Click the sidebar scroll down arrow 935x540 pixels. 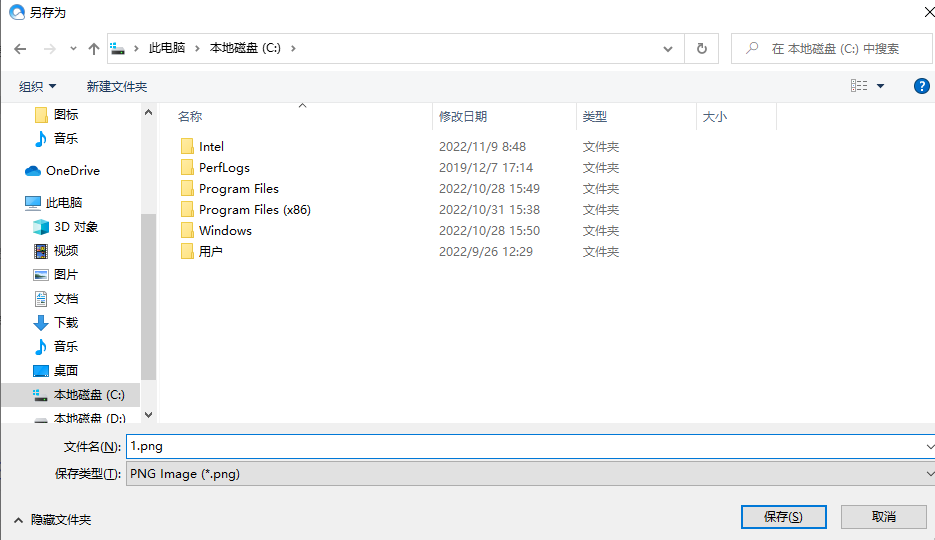(148, 414)
